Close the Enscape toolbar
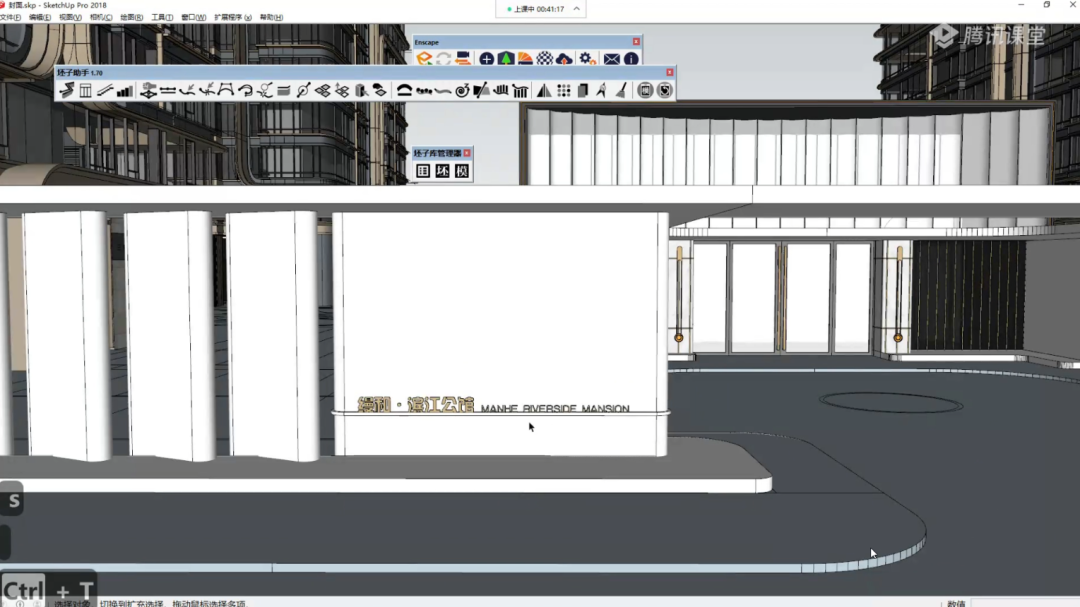The width and height of the screenshot is (1080, 607). point(636,42)
